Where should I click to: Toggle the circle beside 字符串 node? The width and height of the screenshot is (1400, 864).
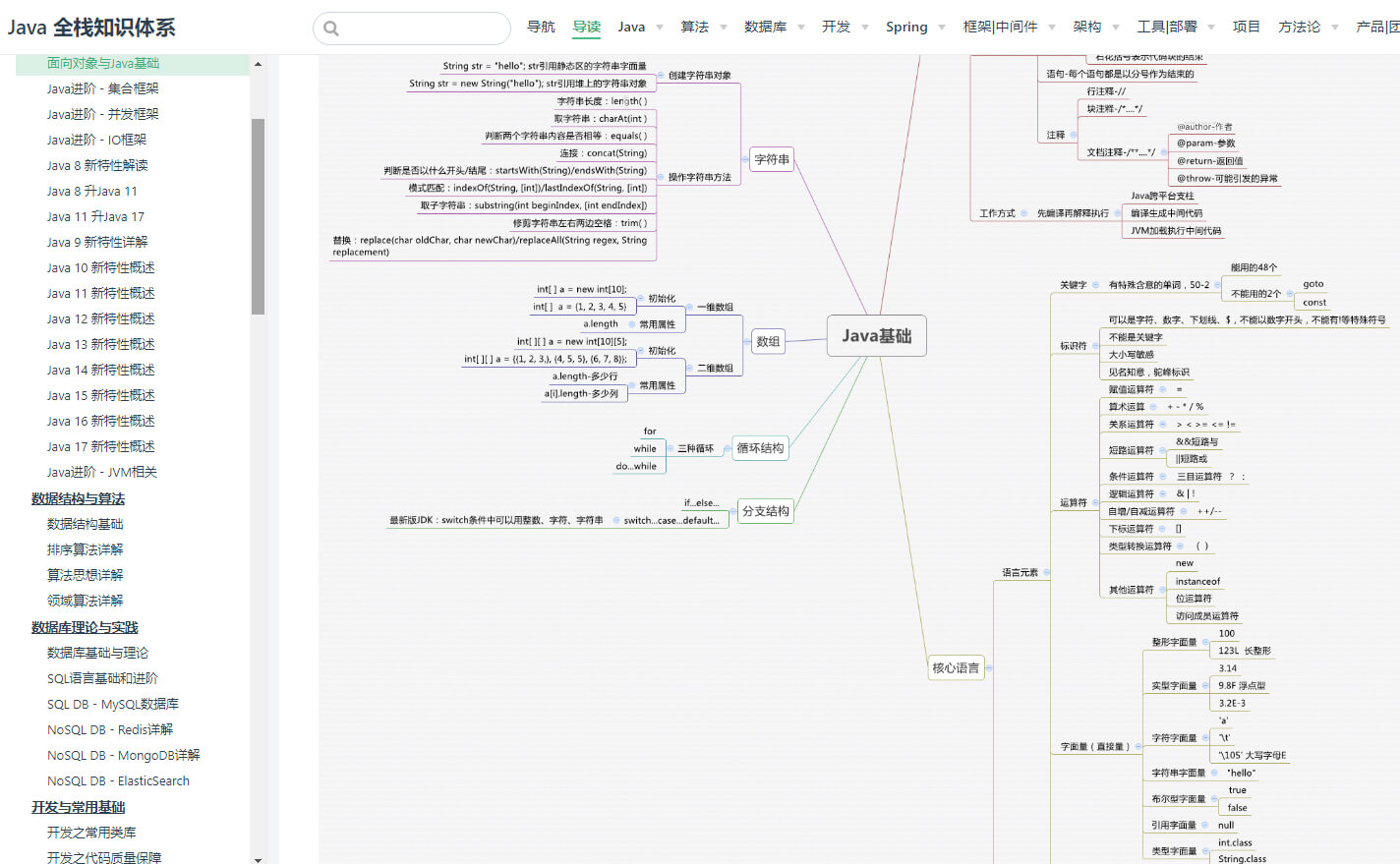(x=744, y=159)
